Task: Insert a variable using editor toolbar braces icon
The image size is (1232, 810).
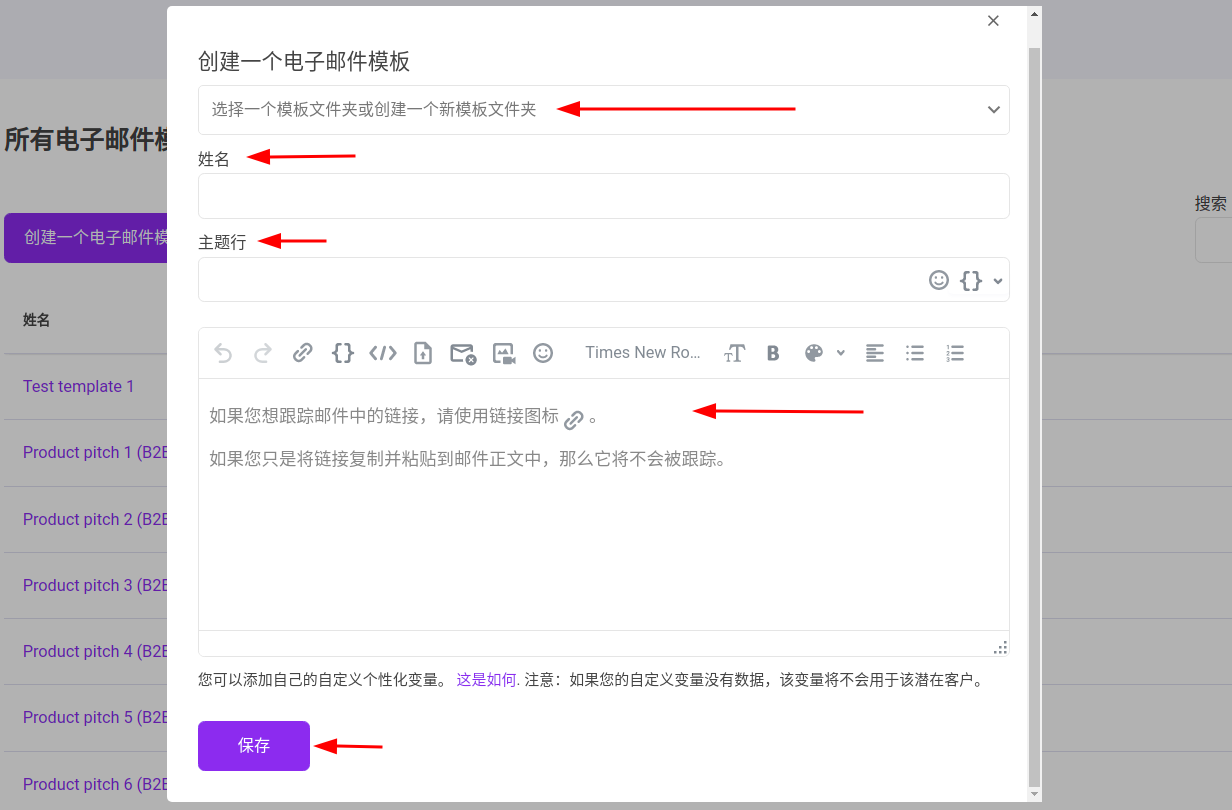Action: click(343, 353)
